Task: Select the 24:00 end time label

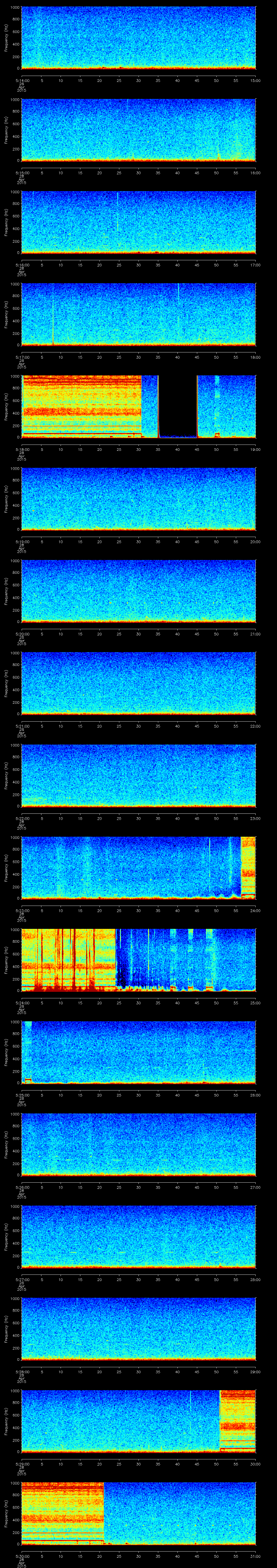Action: pos(256,910)
